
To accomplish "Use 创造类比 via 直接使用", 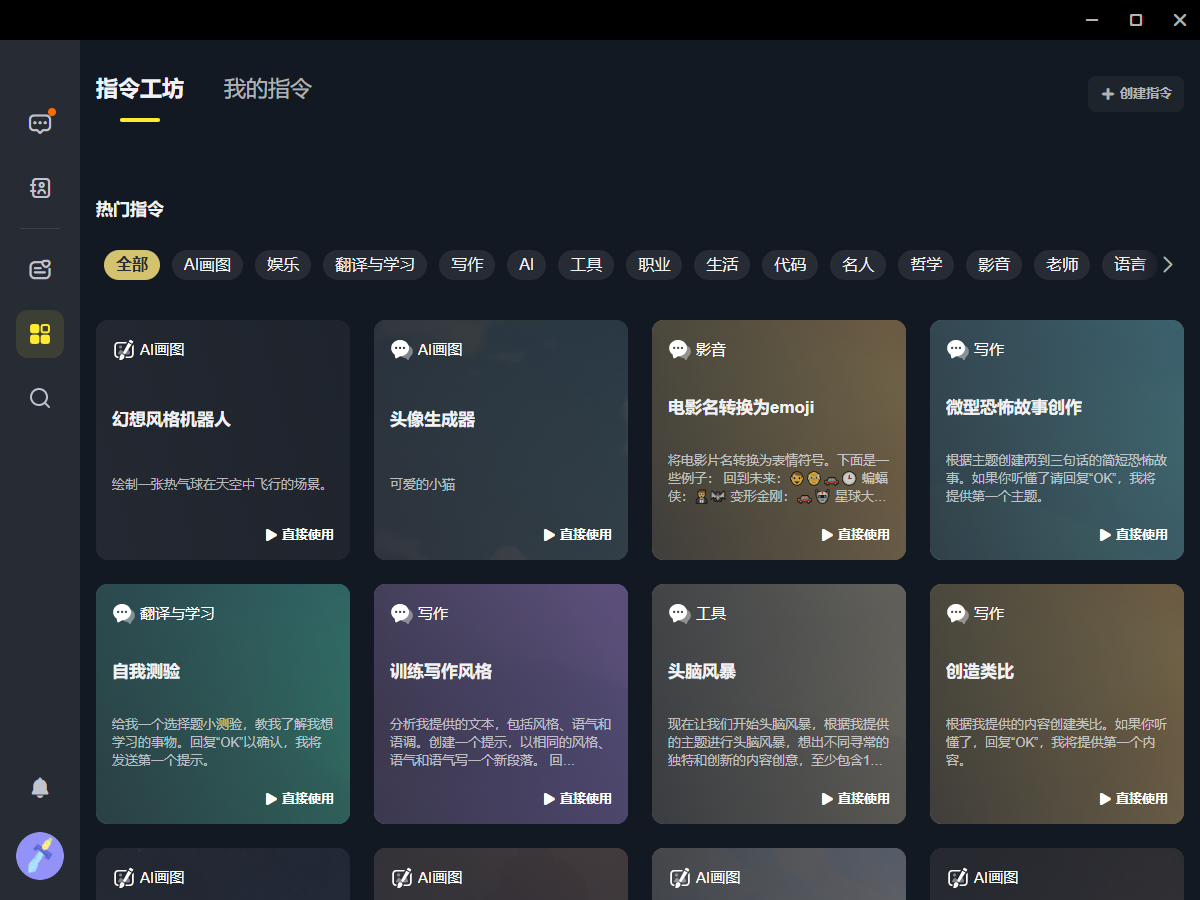I will [1134, 799].
